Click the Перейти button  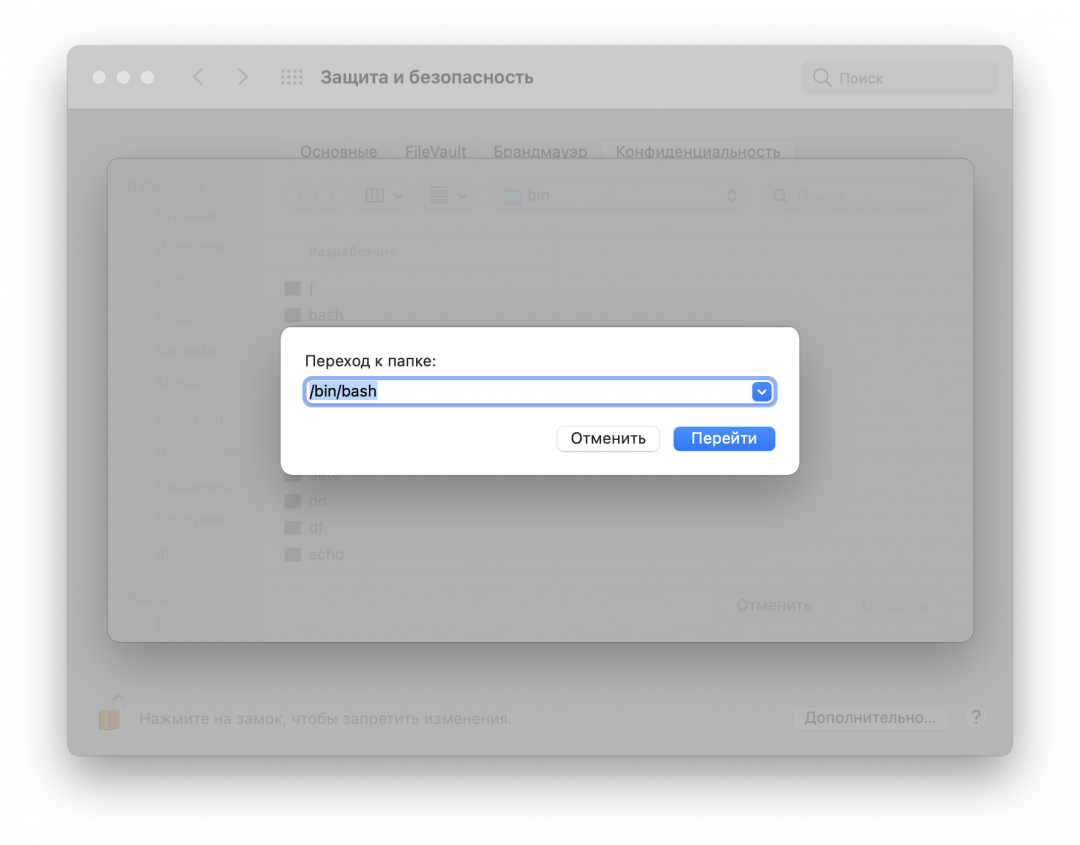(723, 439)
